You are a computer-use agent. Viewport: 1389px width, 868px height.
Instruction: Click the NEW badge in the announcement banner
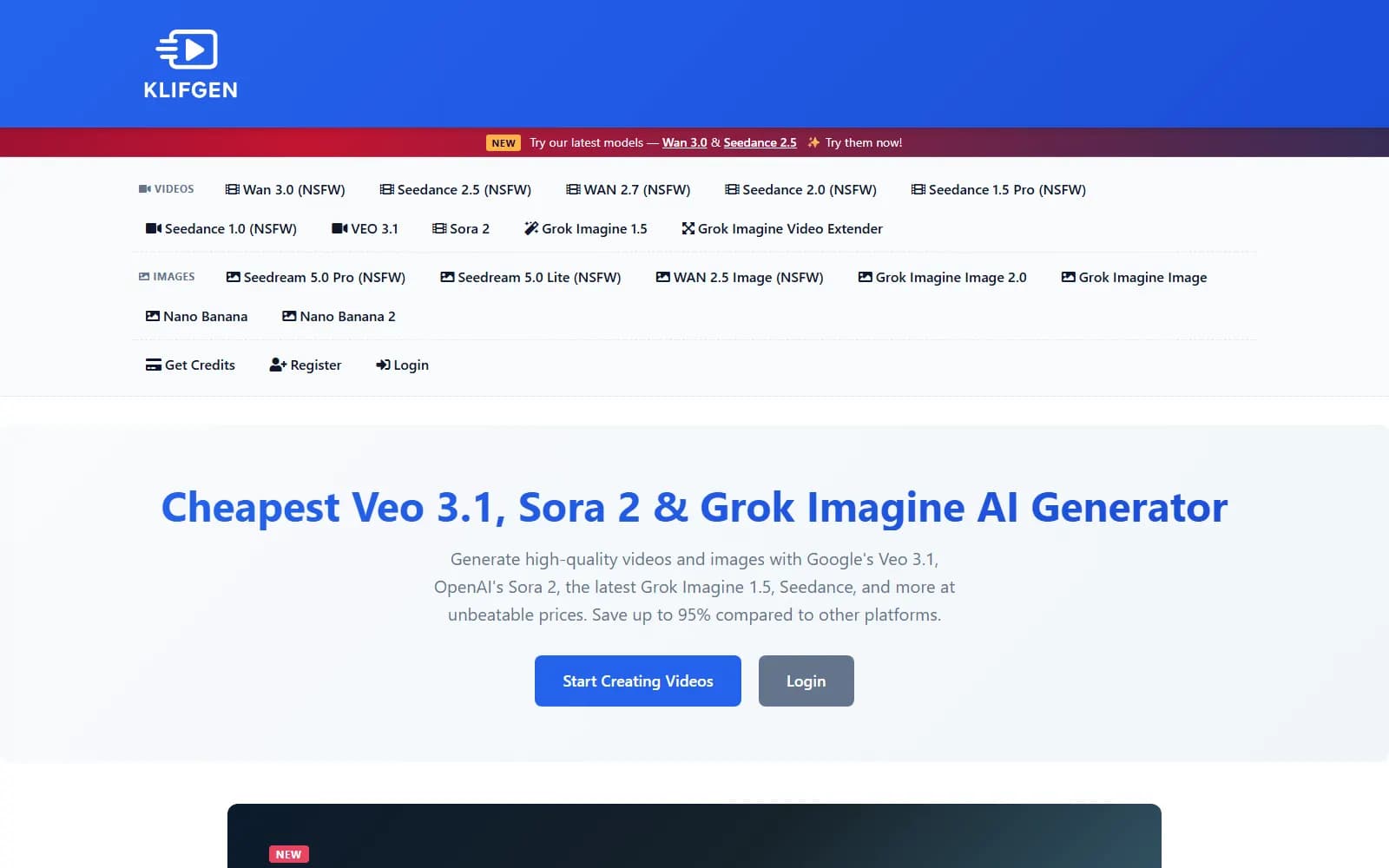pyautogui.click(x=504, y=142)
